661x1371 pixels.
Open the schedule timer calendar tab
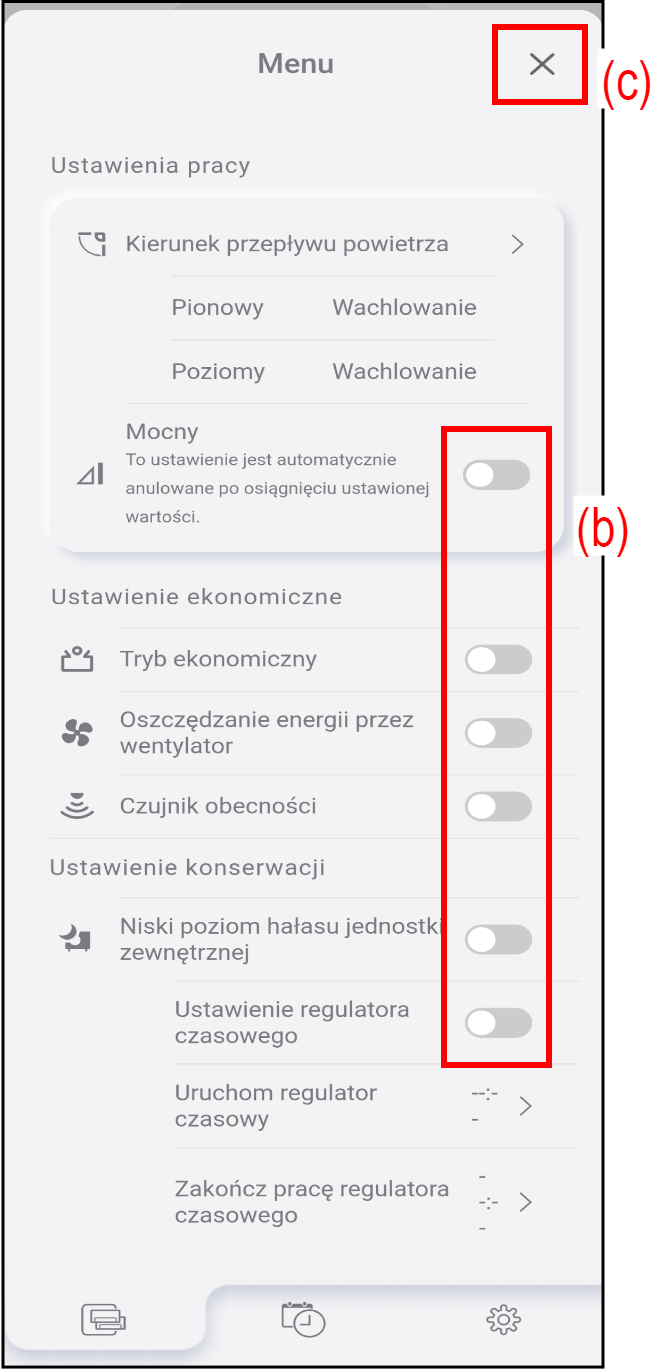click(x=303, y=1320)
